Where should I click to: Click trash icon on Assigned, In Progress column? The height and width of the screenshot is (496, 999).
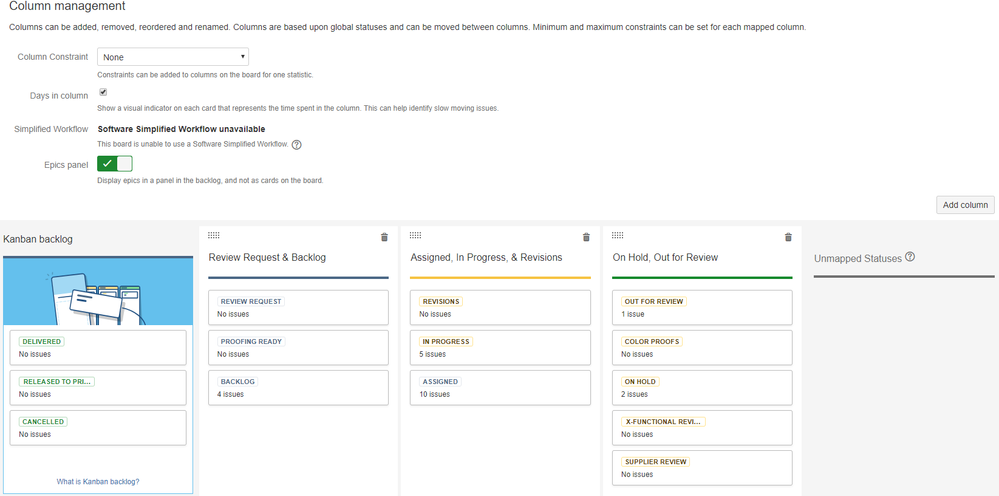pyautogui.click(x=586, y=237)
